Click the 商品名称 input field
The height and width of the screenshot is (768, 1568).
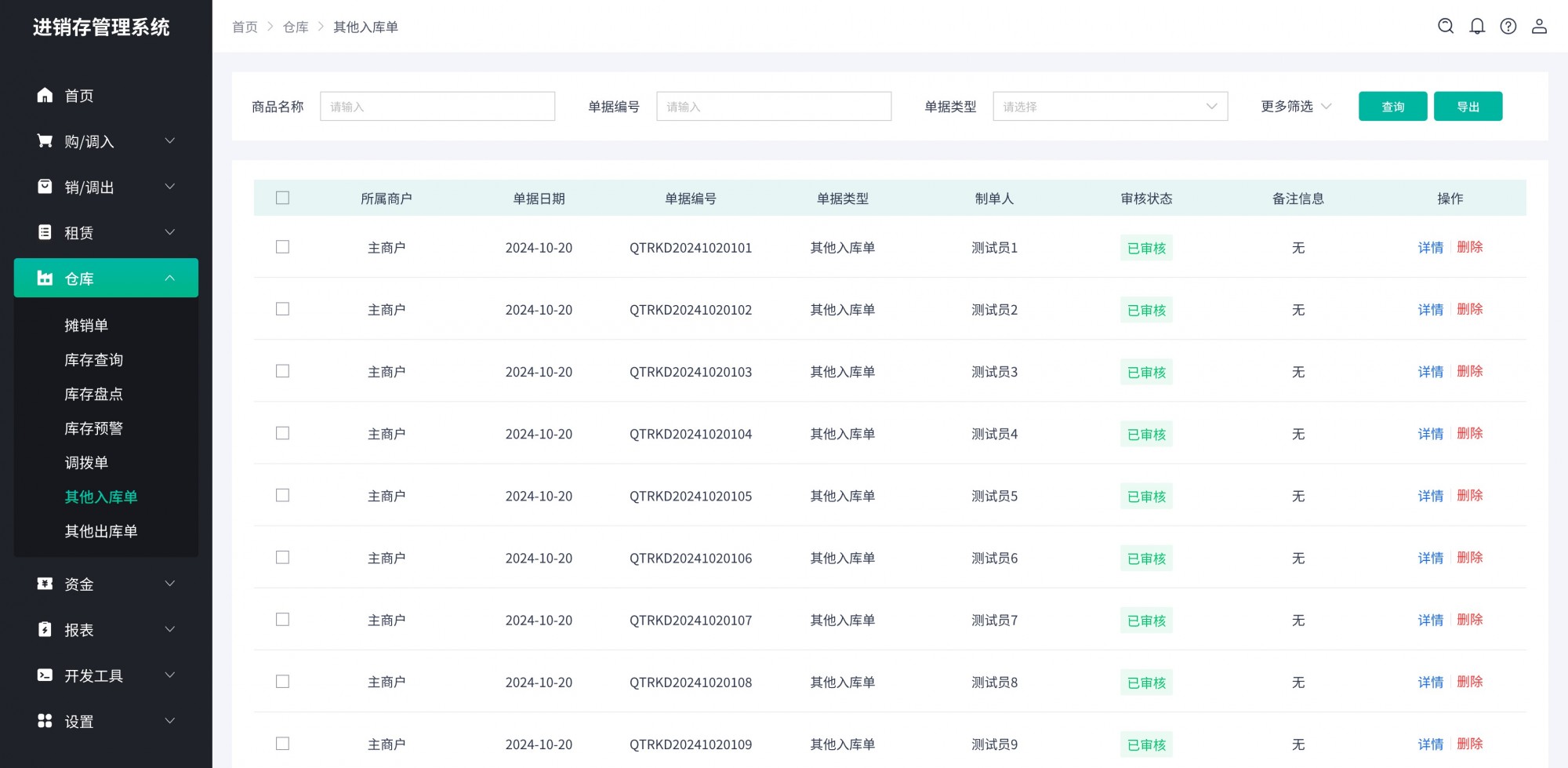click(437, 107)
